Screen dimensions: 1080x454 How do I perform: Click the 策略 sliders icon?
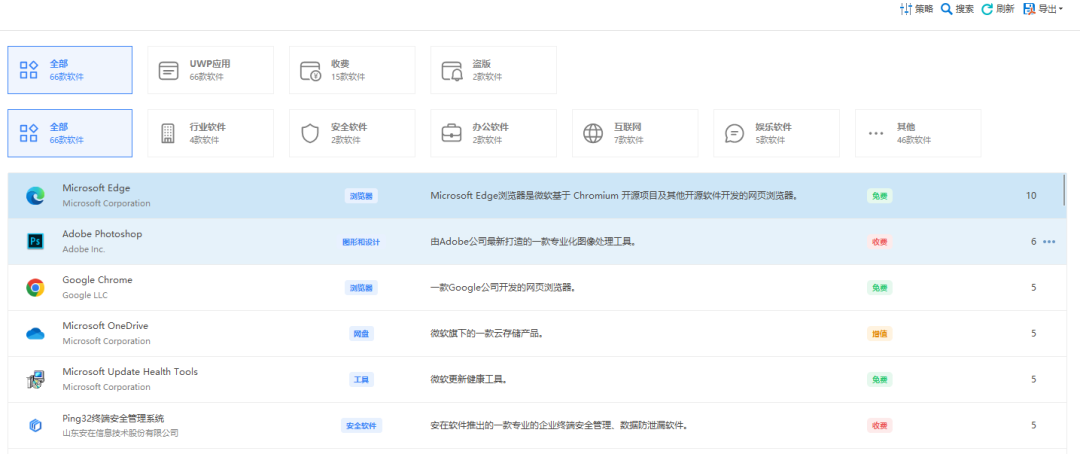906,9
